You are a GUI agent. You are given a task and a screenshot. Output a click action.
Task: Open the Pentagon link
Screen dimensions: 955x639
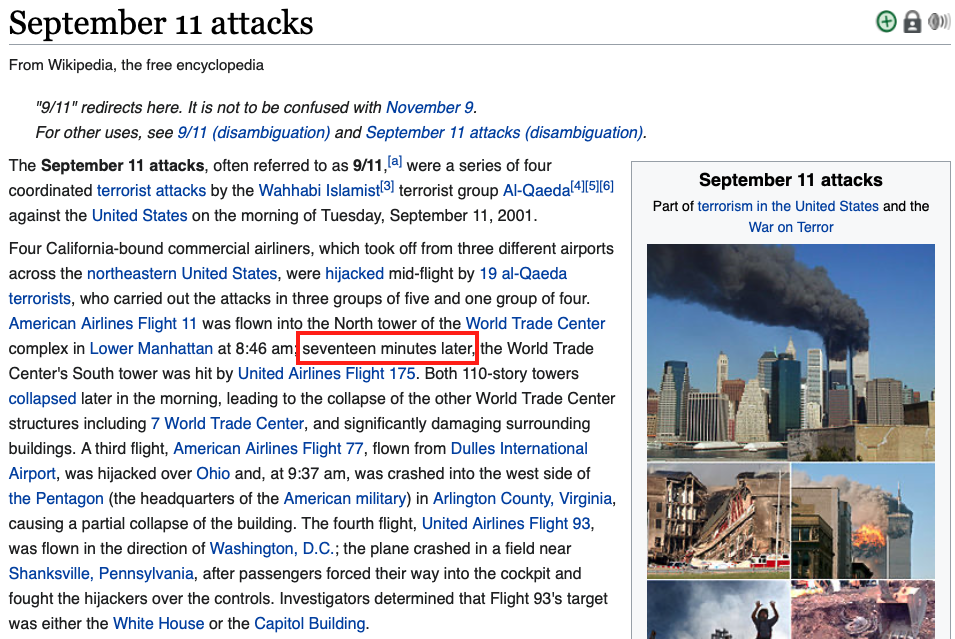tap(56, 498)
